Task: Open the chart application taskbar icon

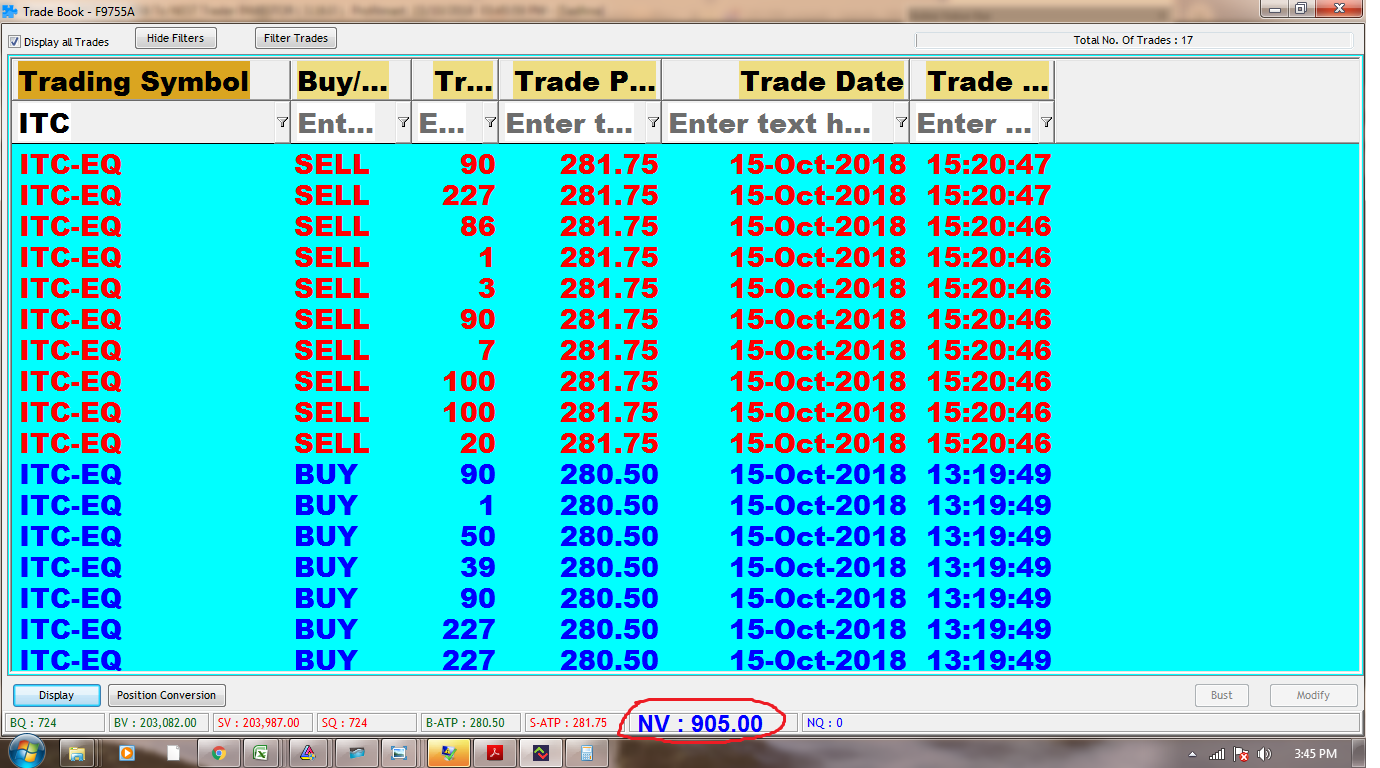Action: 541,753
